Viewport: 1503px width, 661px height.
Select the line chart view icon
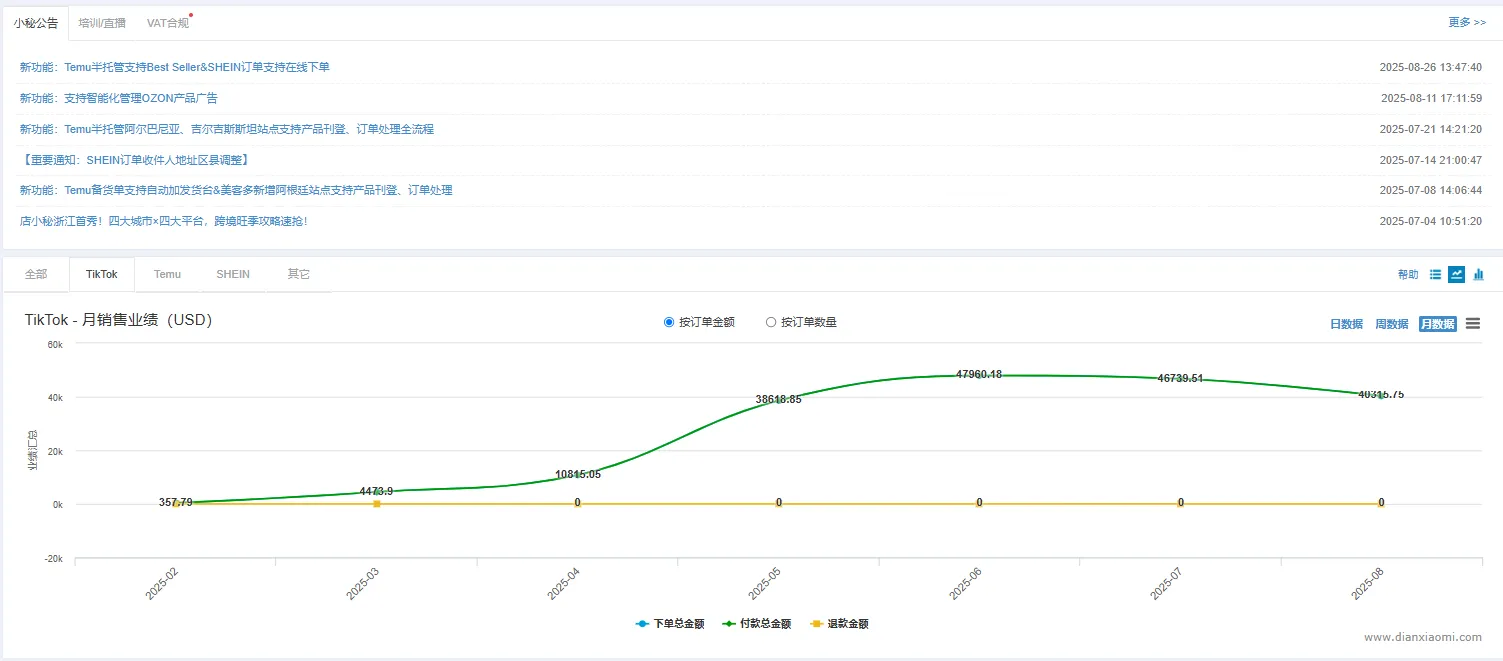[x=1457, y=274]
